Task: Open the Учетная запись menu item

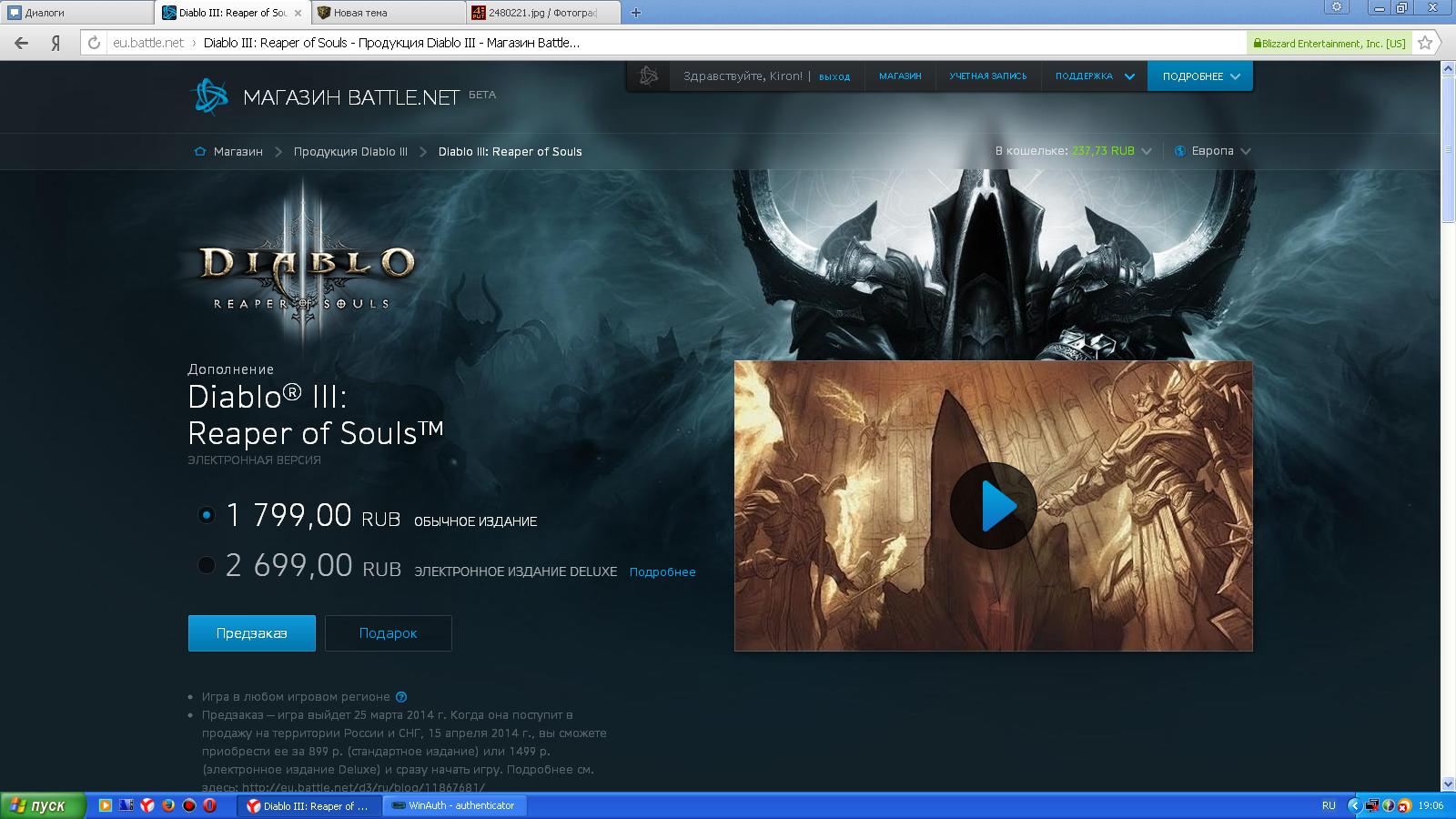Action: 988,76
